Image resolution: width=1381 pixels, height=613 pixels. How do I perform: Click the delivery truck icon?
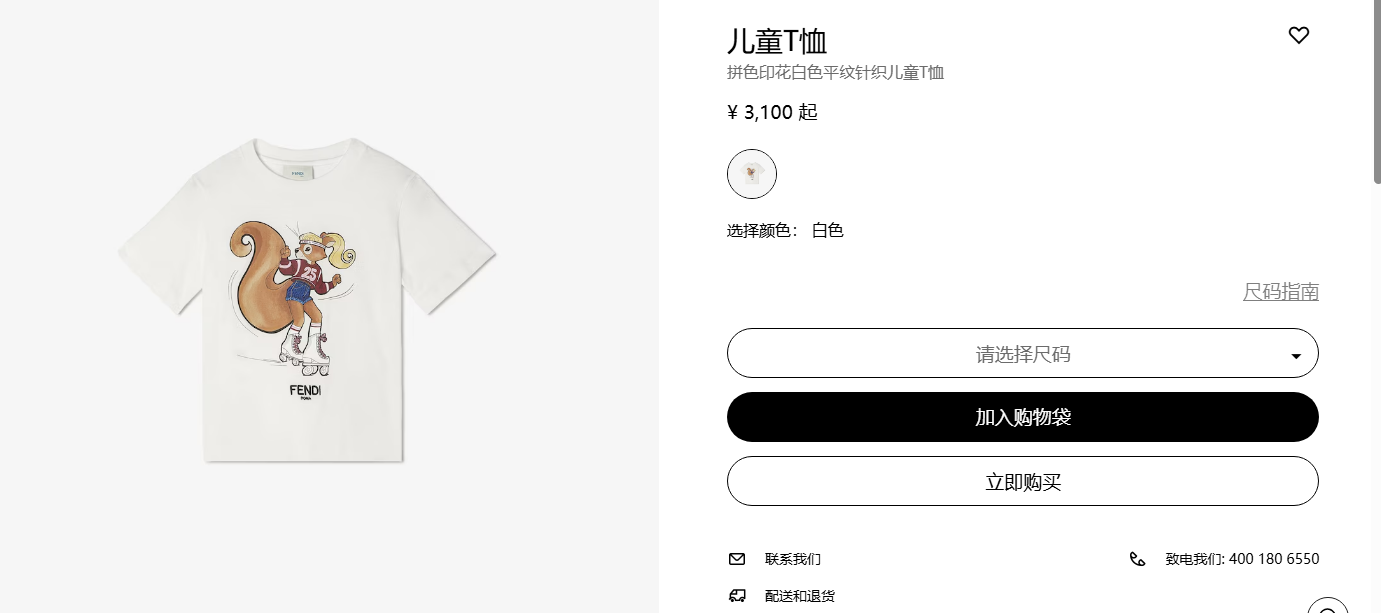737,596
